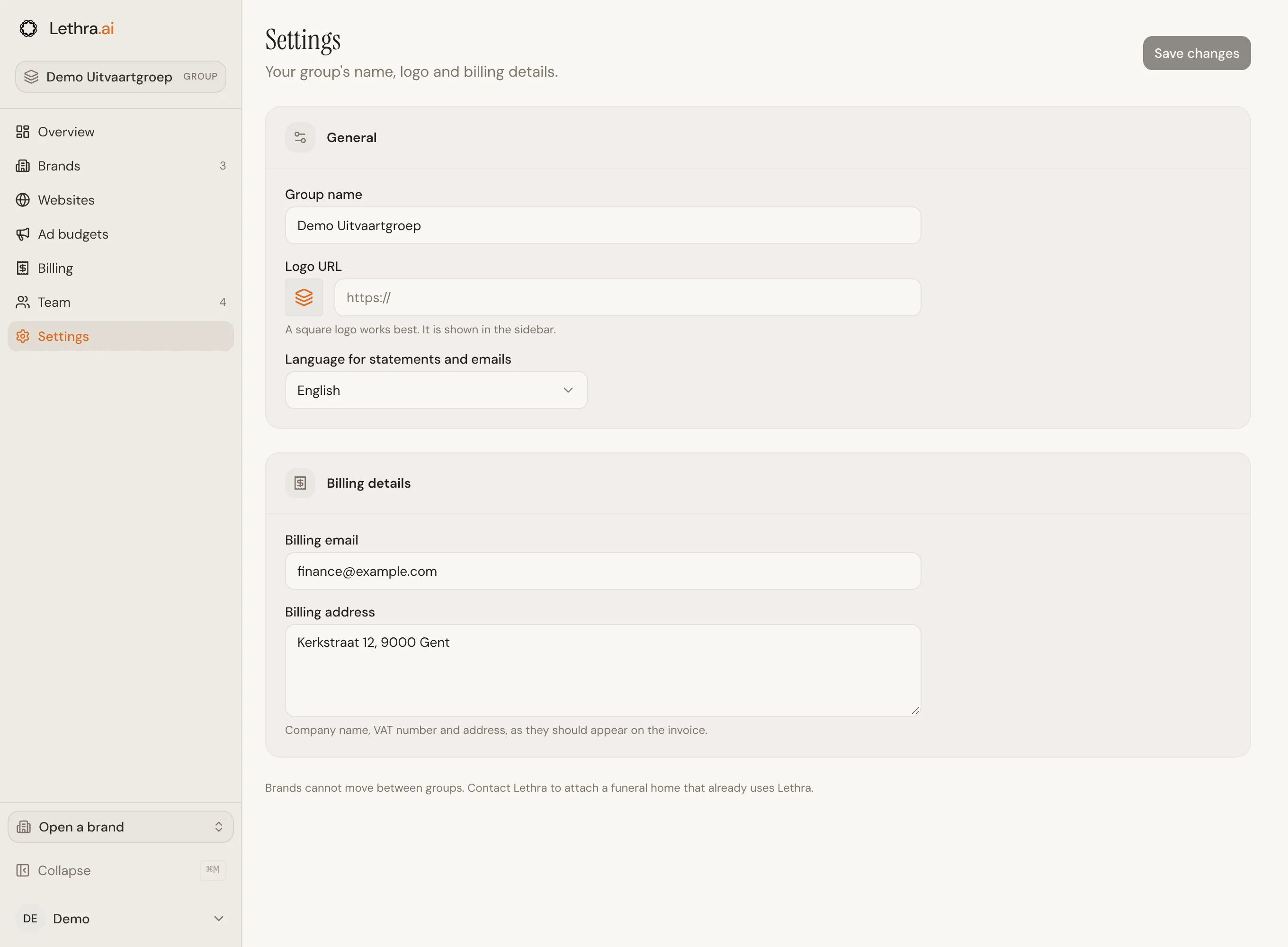Click the Settings gear icon
Screen dimensions: 1288x947
[22, 337]
